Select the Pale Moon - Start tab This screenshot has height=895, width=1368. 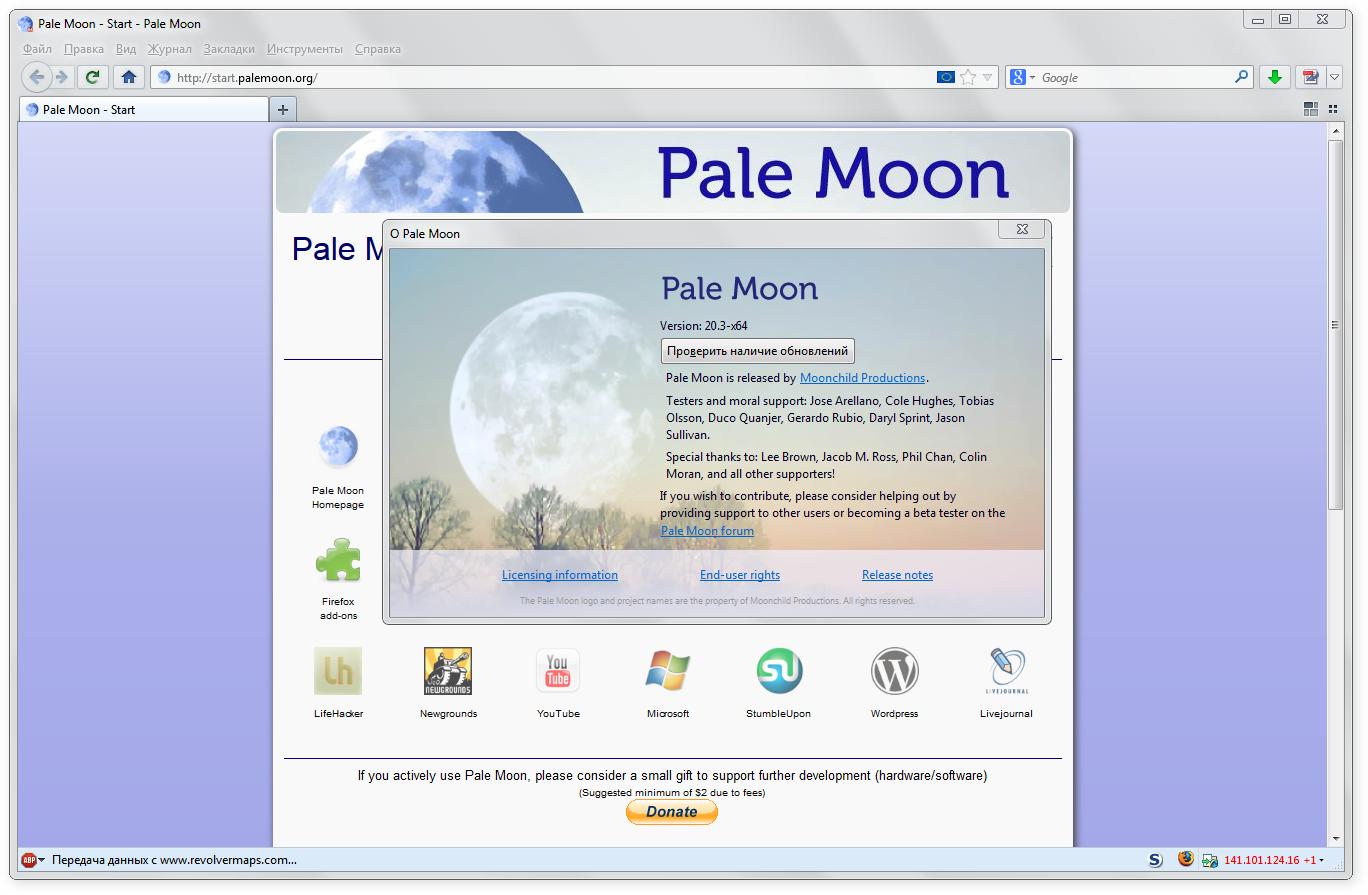143,110
